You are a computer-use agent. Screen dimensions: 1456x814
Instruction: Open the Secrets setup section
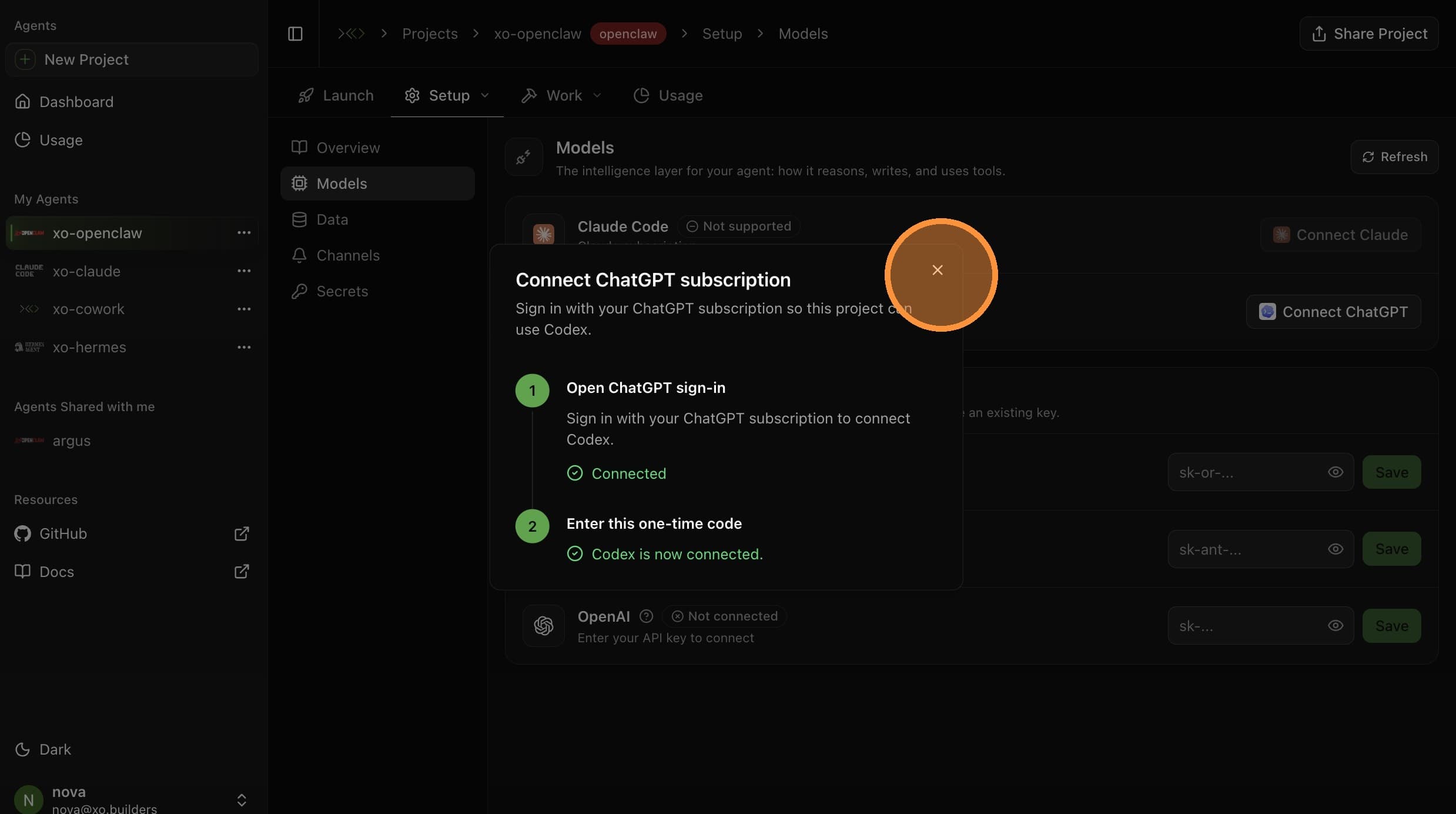coord(377,291)
